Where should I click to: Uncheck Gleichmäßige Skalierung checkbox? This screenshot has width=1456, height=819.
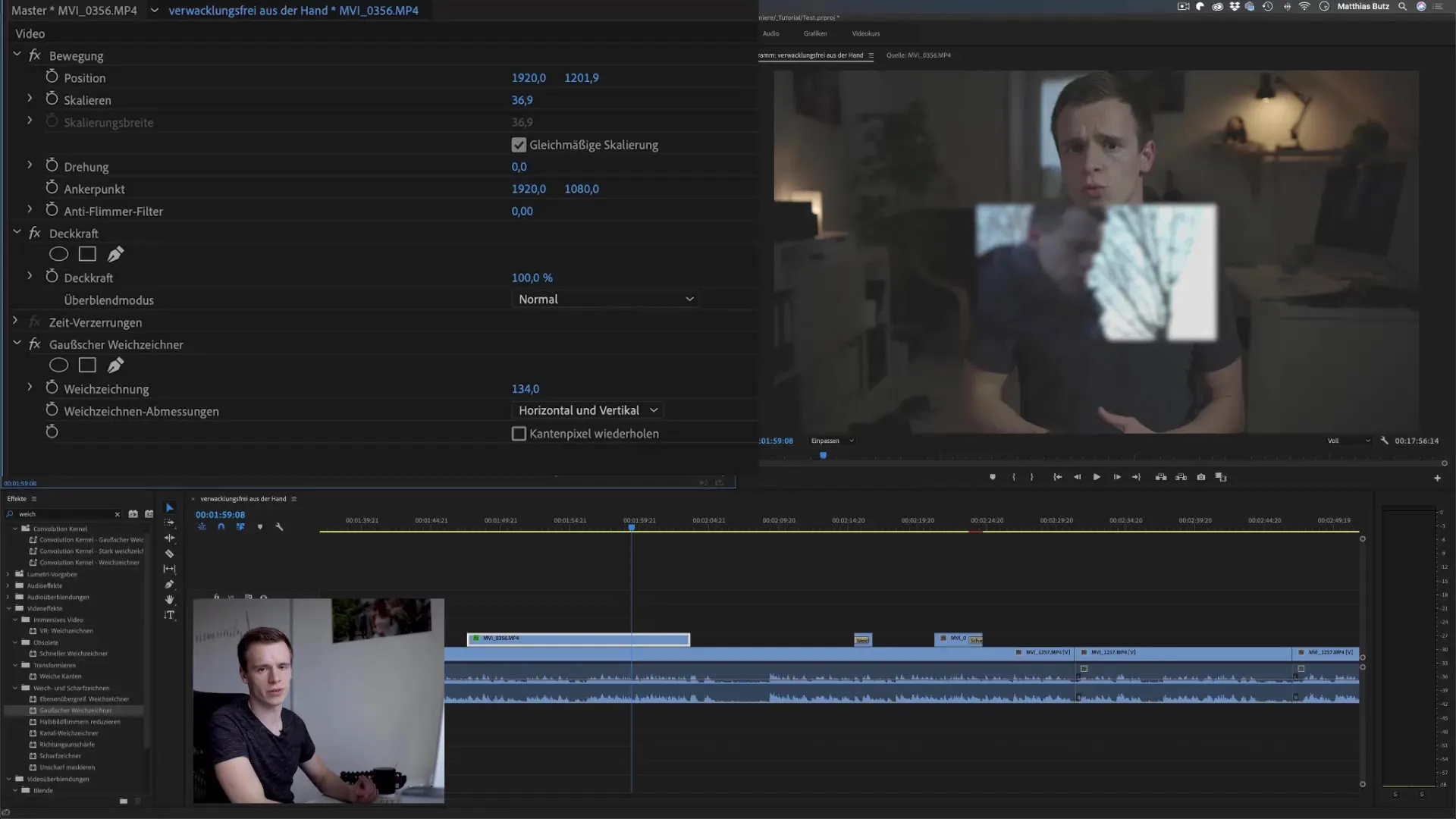519,145
